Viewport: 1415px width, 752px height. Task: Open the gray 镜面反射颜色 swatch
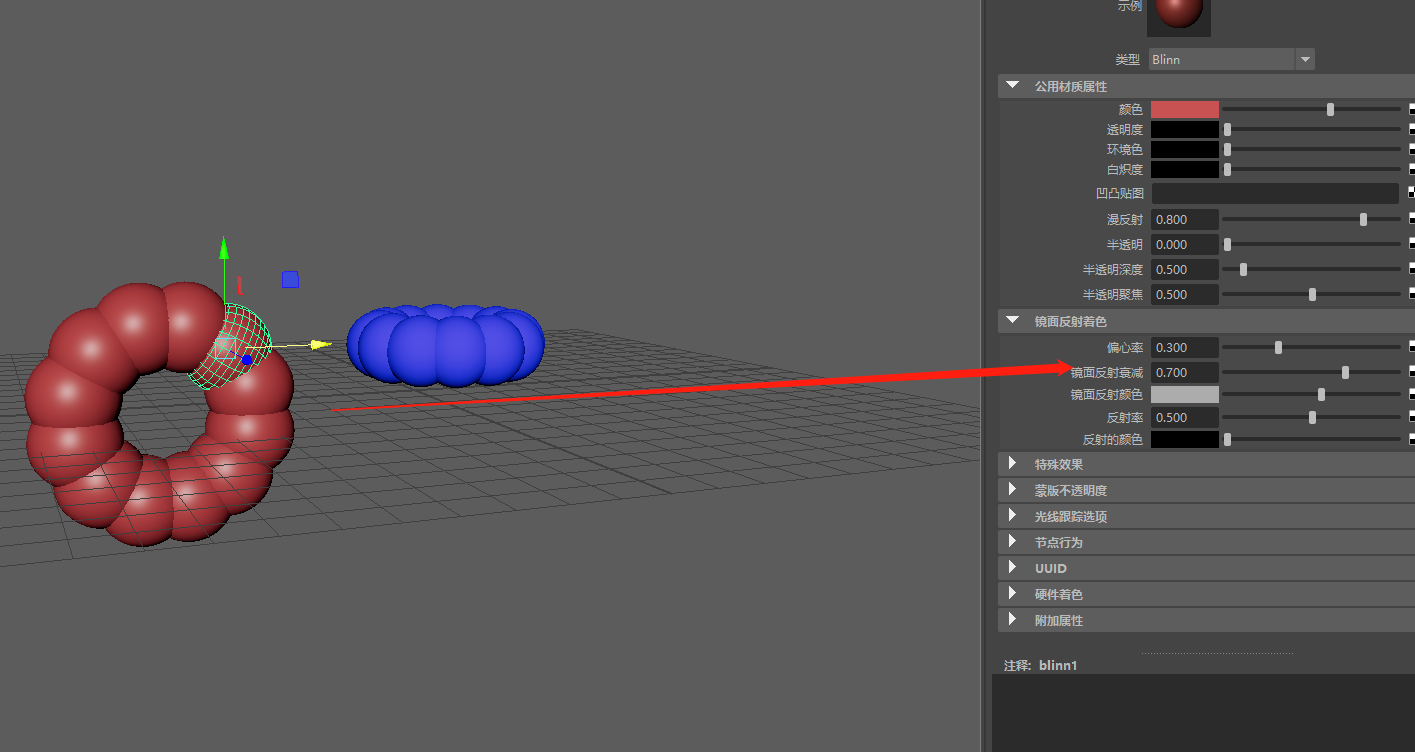1185,395
